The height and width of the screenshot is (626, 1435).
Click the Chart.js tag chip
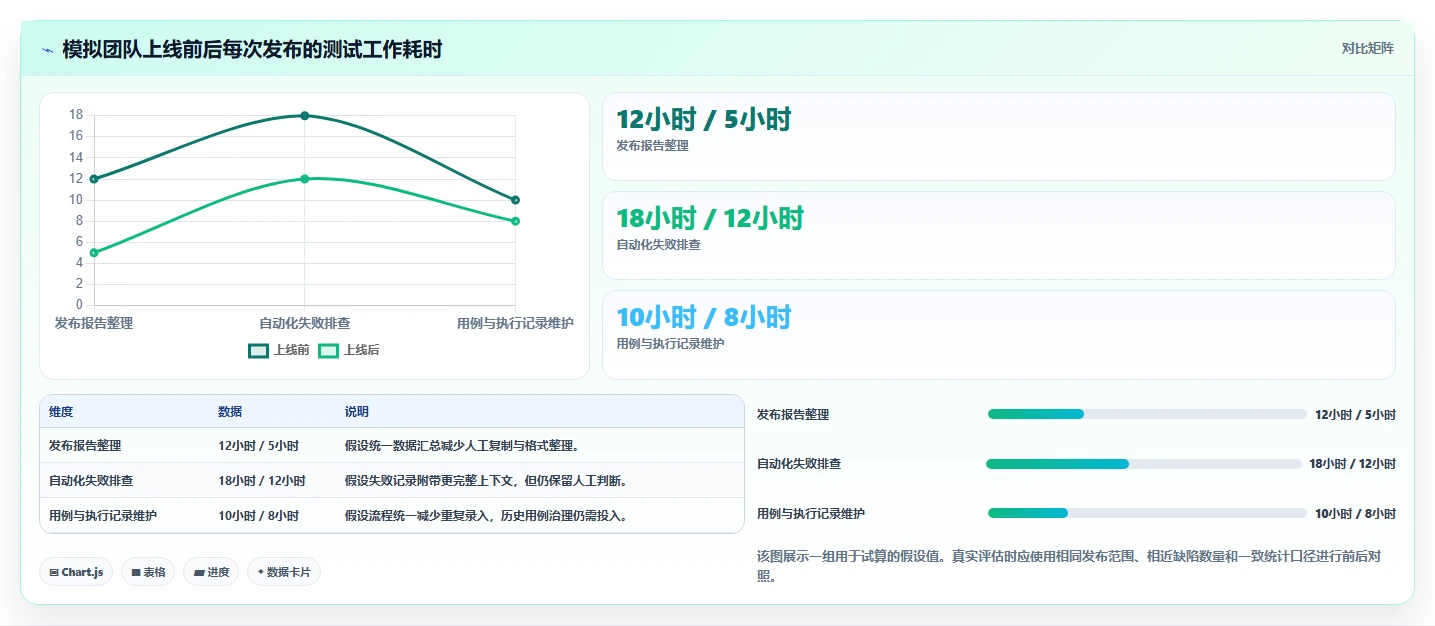coord(77,572)
